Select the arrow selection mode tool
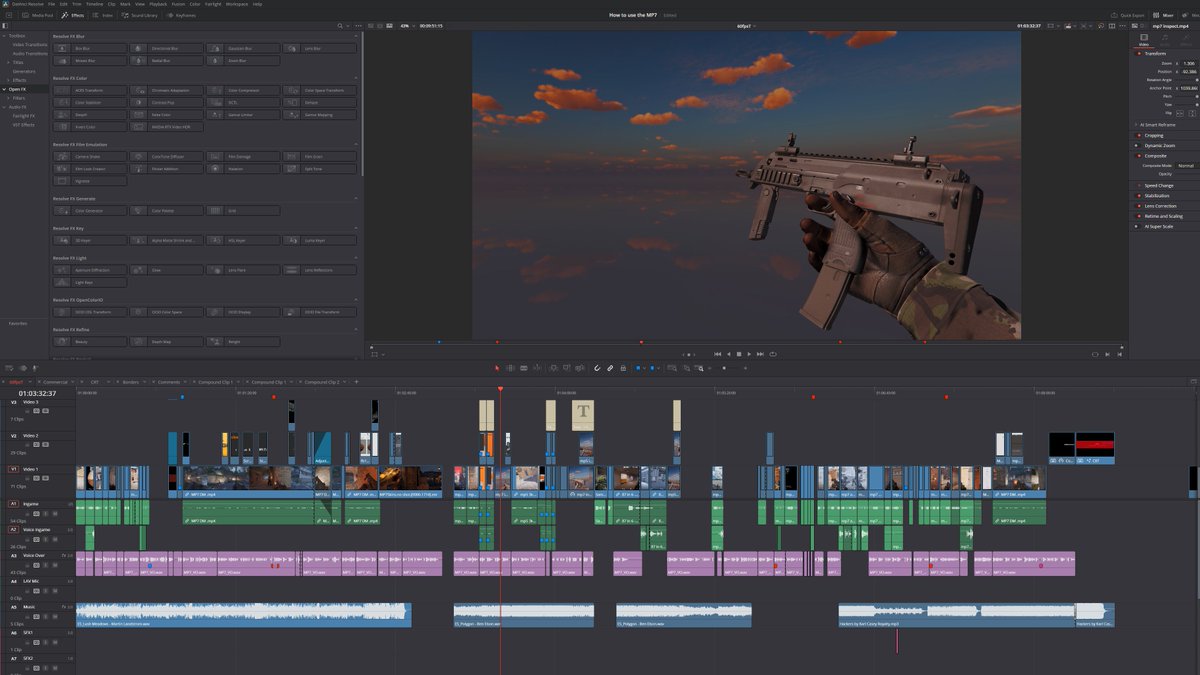The width and height of the screenshot is (1200, 675). tap(497, 368)
